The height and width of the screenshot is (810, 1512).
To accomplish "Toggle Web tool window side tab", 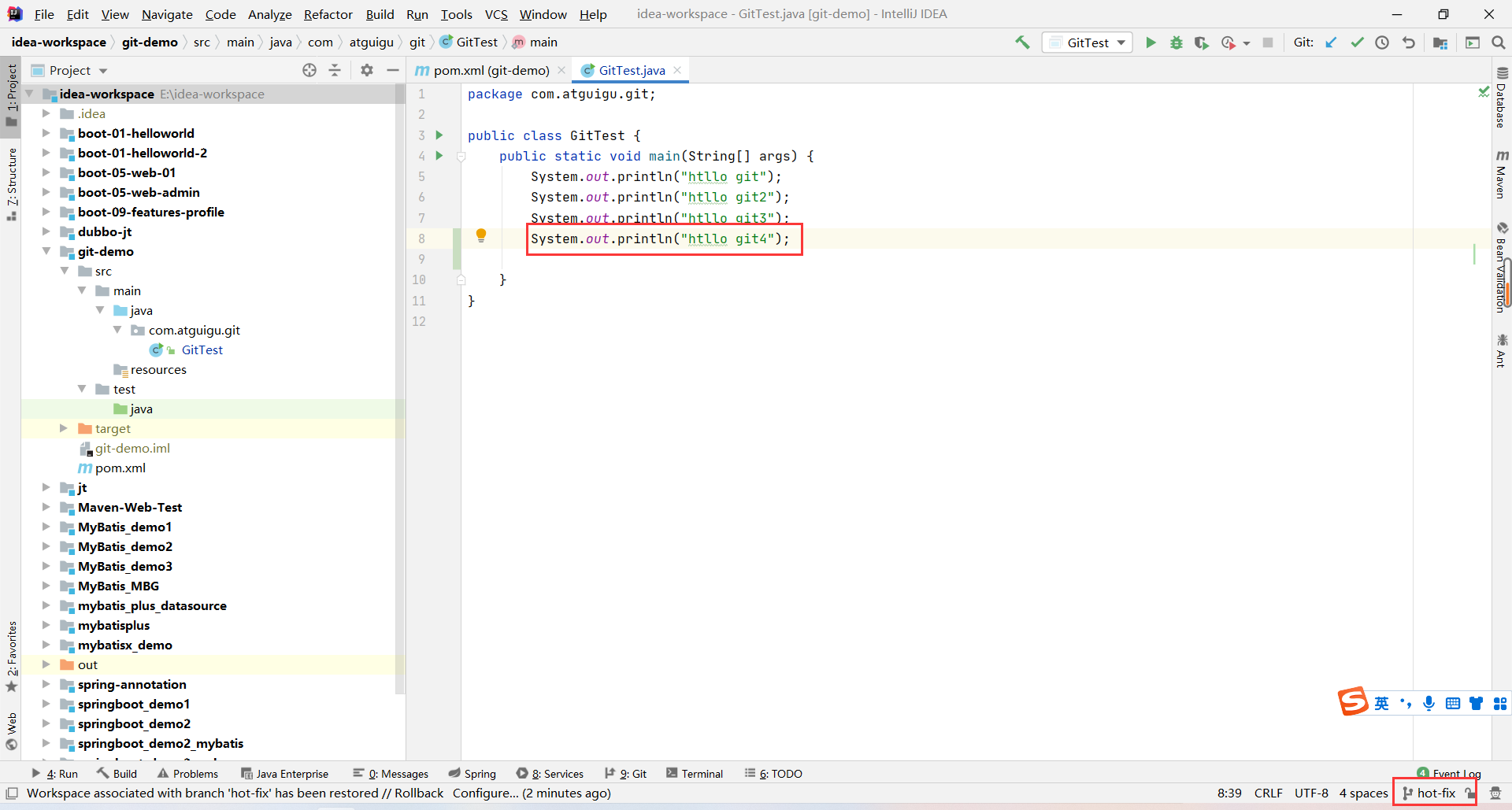I will [x=11, y=731].
